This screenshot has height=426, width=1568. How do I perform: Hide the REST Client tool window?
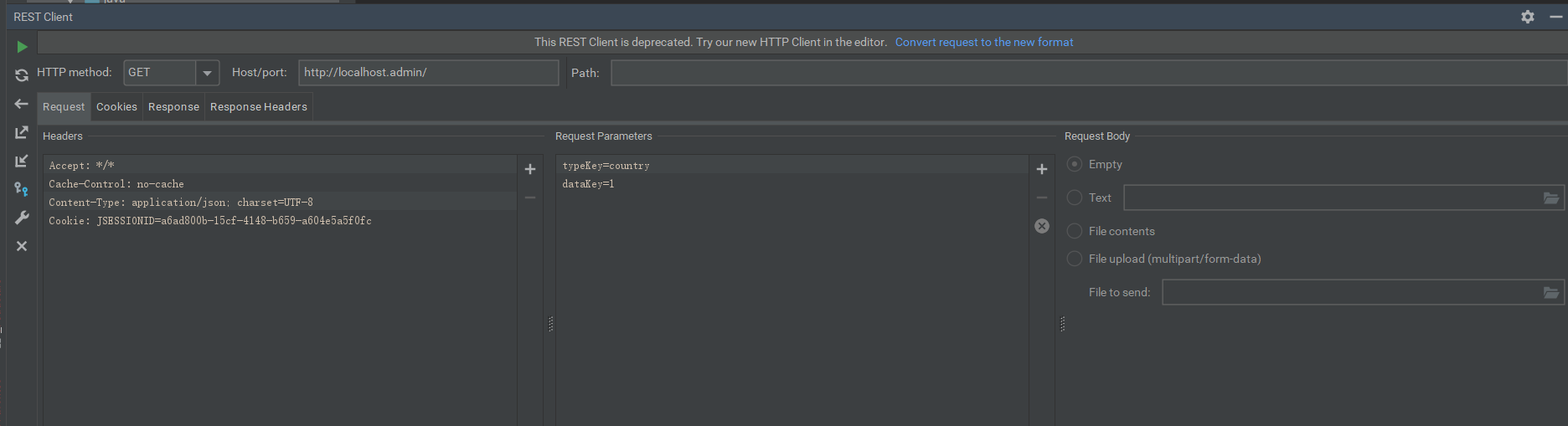1555,17
